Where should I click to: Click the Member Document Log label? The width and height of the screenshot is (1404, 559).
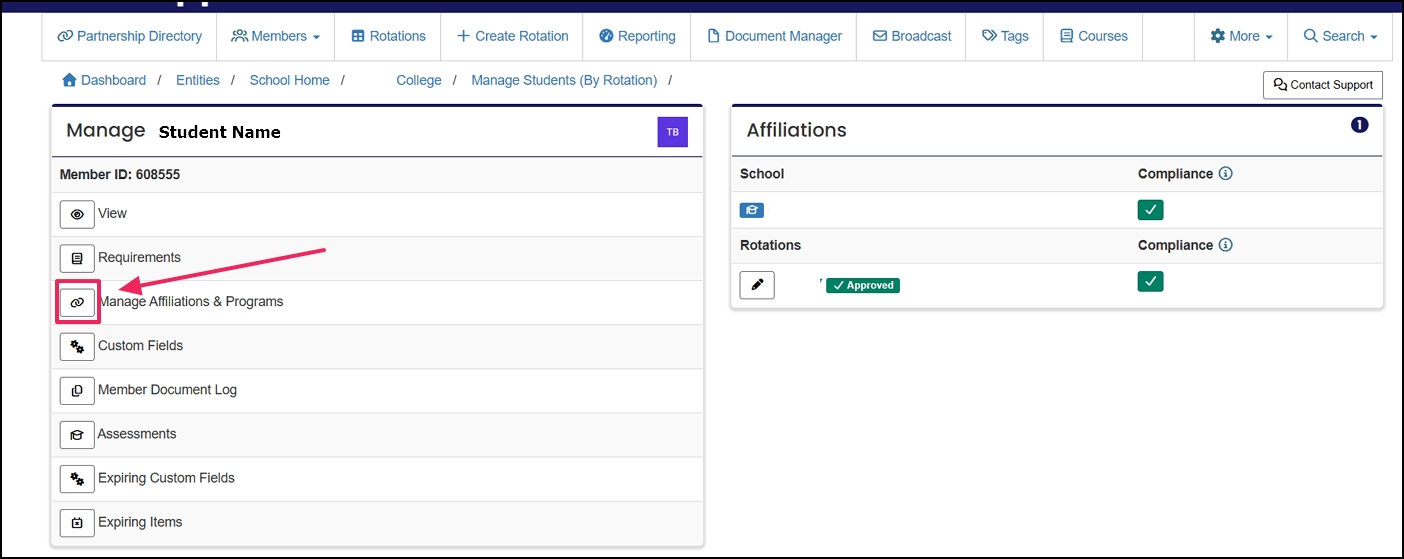tap(167, 390)
